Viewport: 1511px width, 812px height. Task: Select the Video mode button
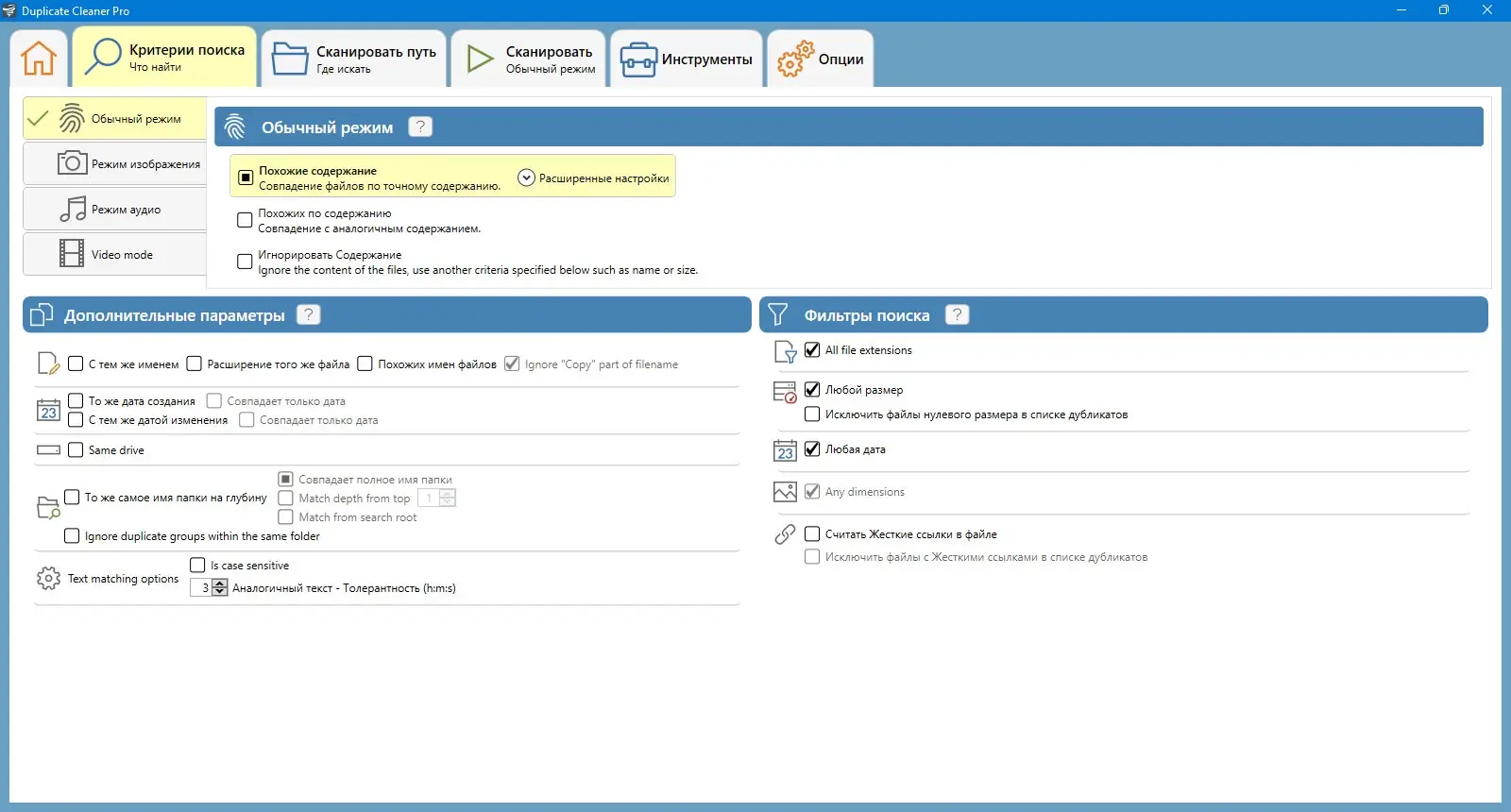pos(114,254)
